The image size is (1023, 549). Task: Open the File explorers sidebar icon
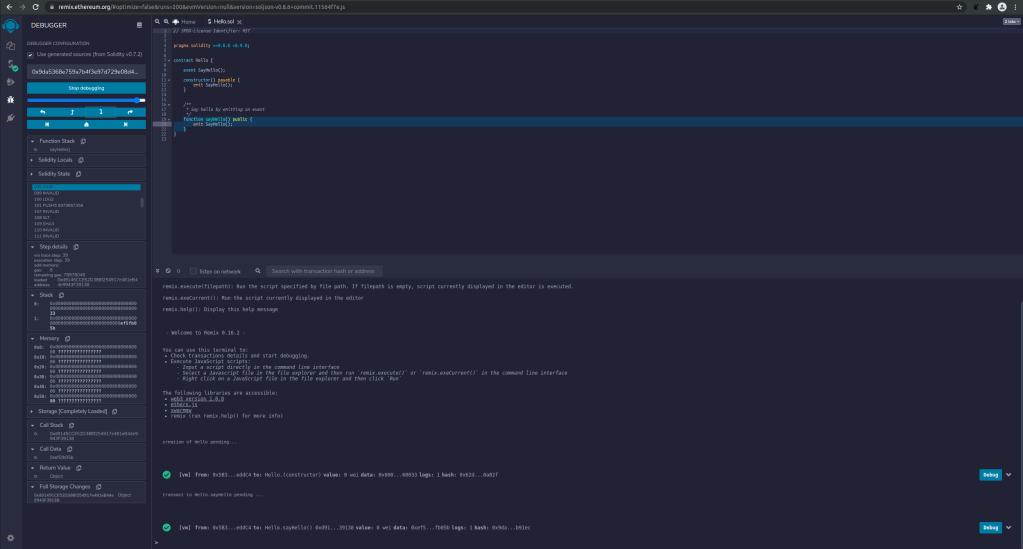11,46
